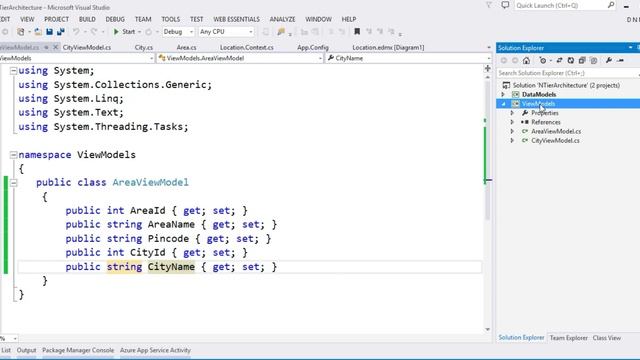Click the split editor plus icon
Image resolution: width=640 pixels, height=360 pixels.
tap(487, 68)
